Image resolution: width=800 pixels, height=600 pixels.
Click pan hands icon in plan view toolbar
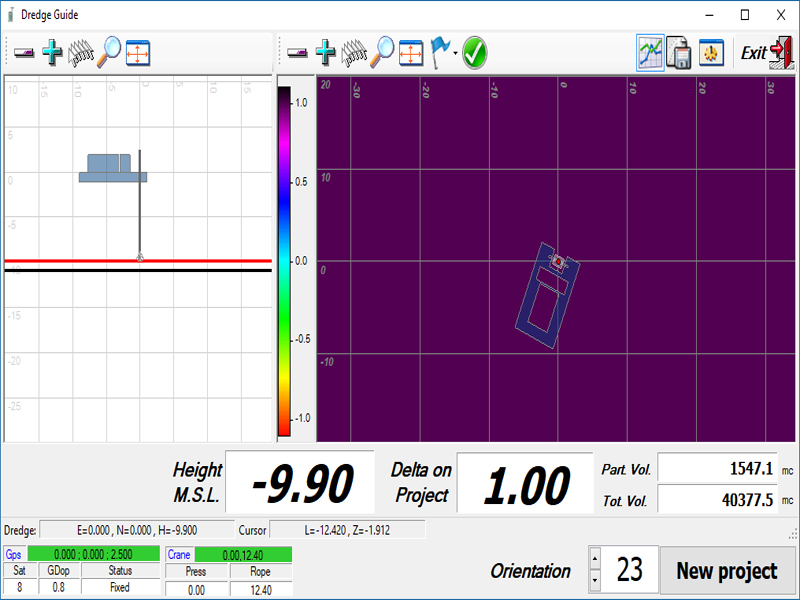click(x=355, y=53)
